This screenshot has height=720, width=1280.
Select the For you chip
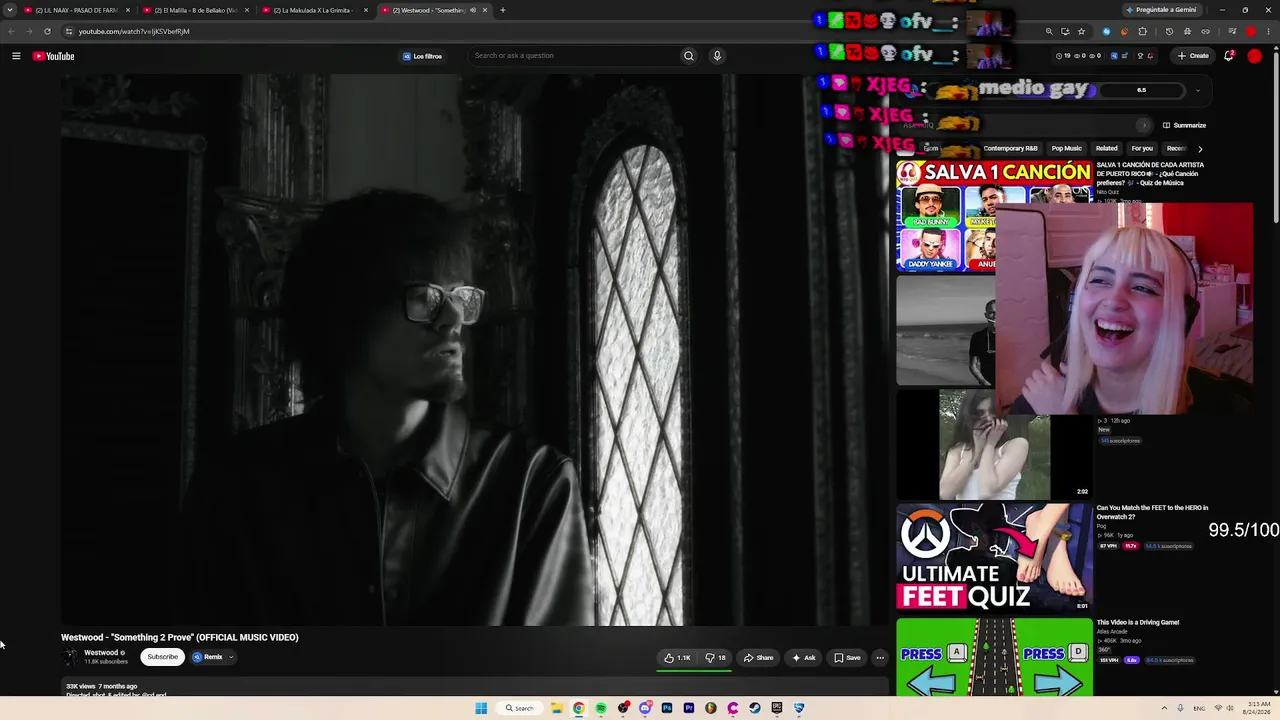(1142, 149)
